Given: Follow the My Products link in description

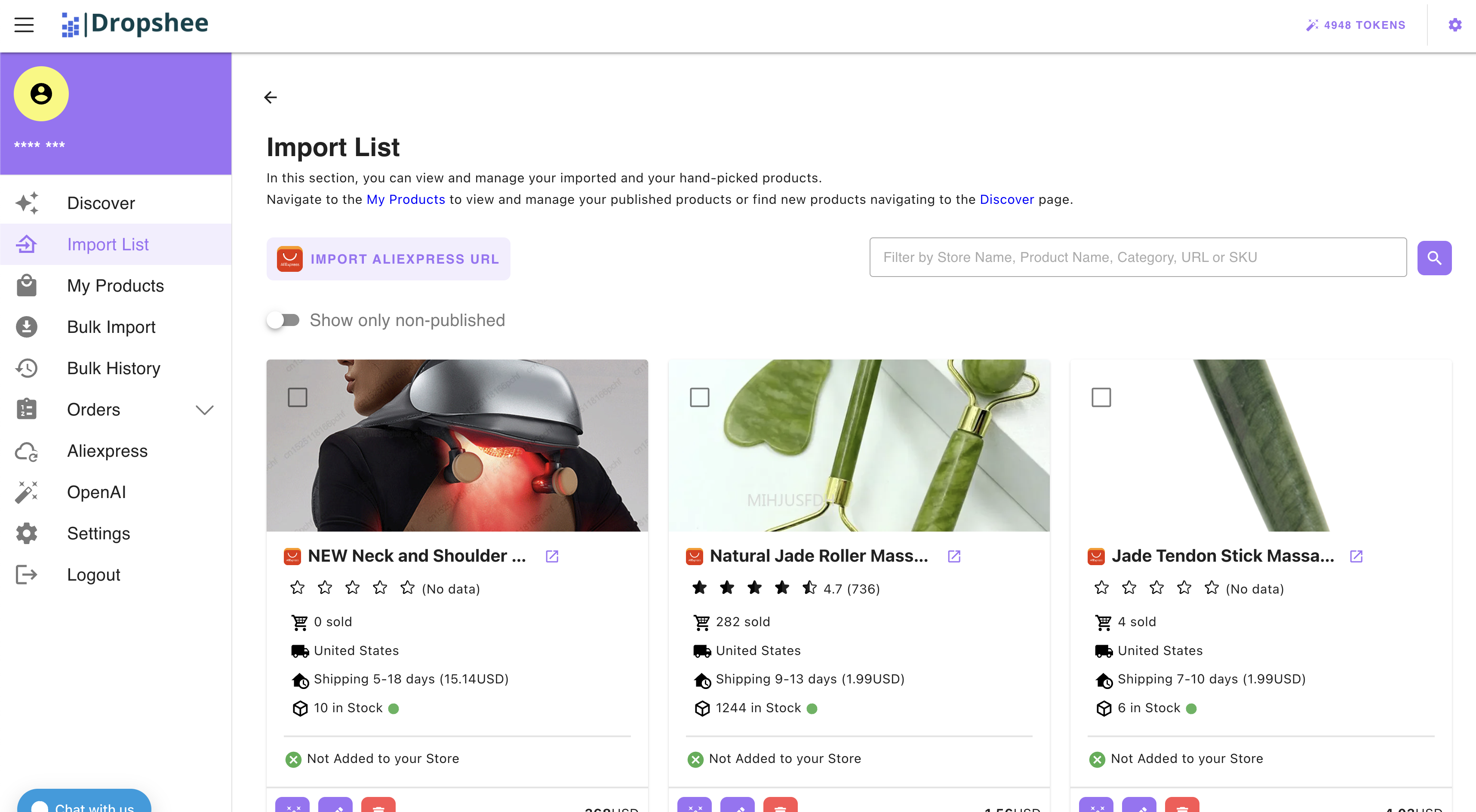Looking at the screenshot, I should point(405,200).
